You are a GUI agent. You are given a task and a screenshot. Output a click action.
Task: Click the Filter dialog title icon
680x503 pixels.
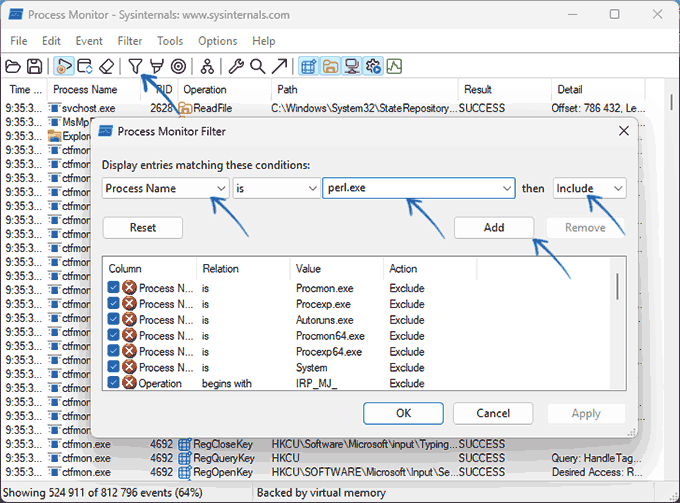tap(105, 131)
